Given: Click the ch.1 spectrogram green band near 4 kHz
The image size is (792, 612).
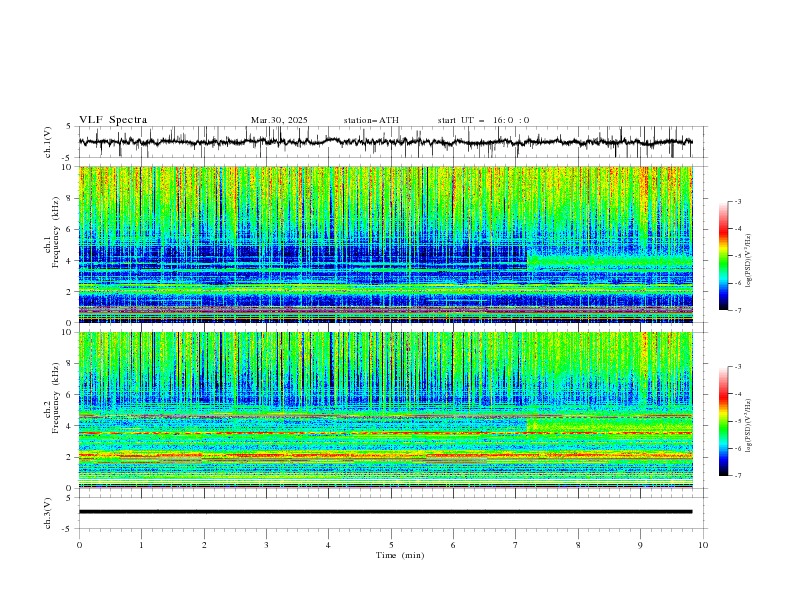Looking at the screenshot, I should click(610, 261).
